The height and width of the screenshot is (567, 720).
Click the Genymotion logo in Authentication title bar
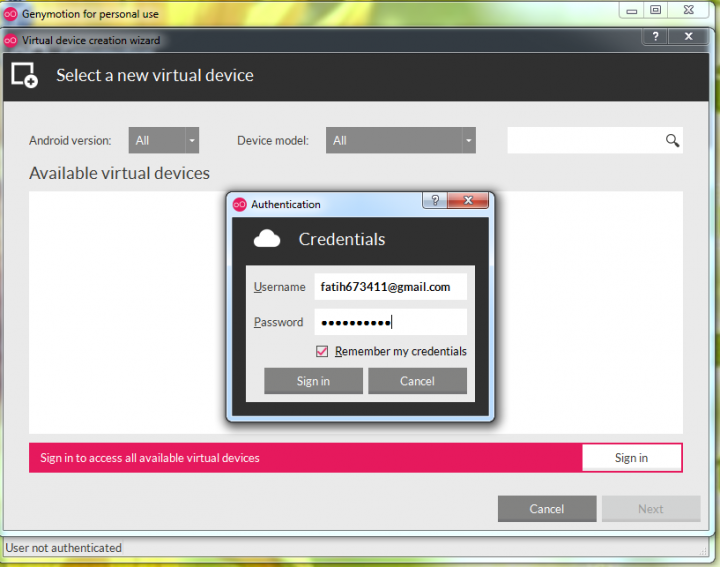coord(240,204)
